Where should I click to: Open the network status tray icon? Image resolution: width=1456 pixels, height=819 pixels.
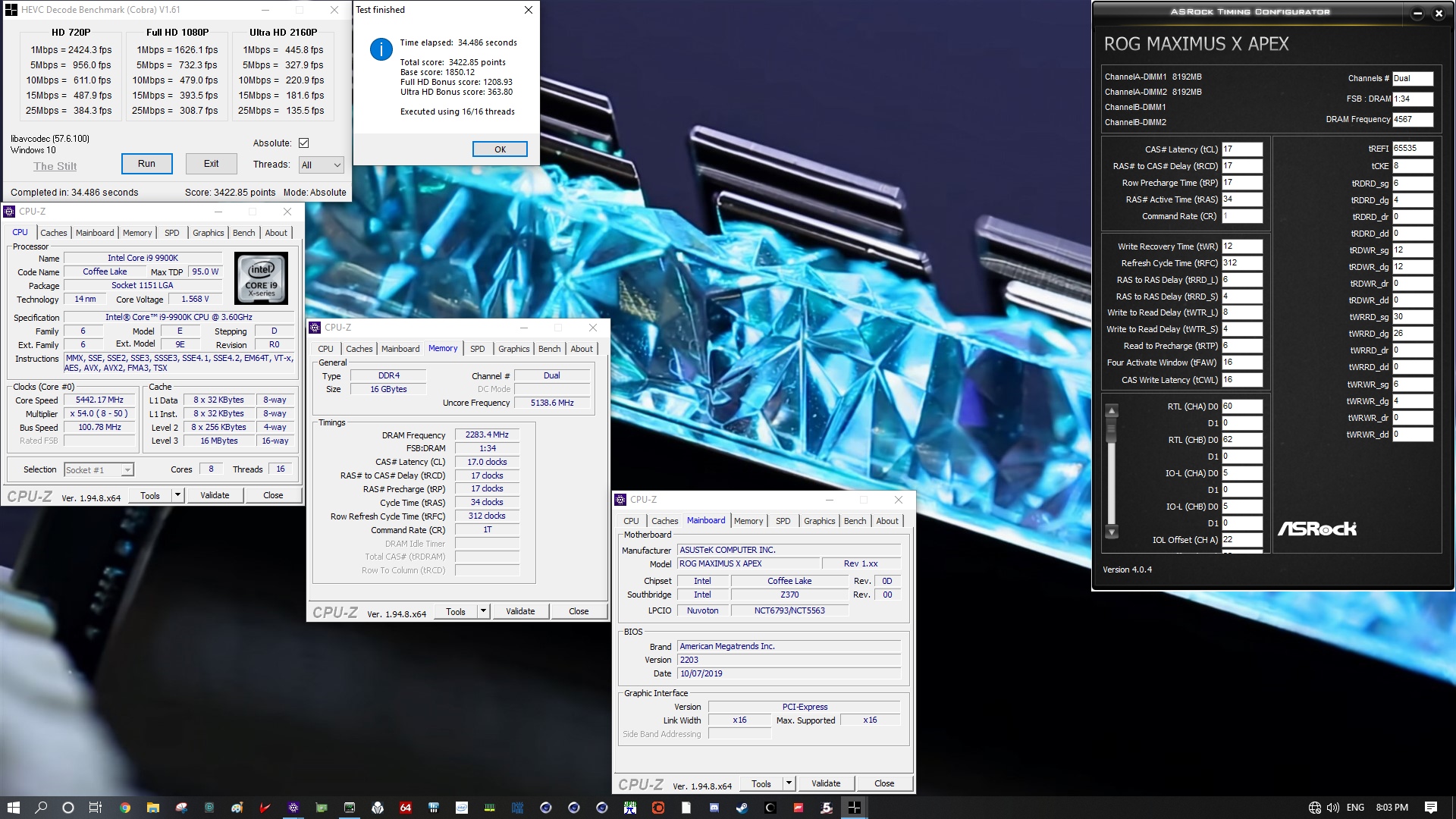[x=1315, y=808]
